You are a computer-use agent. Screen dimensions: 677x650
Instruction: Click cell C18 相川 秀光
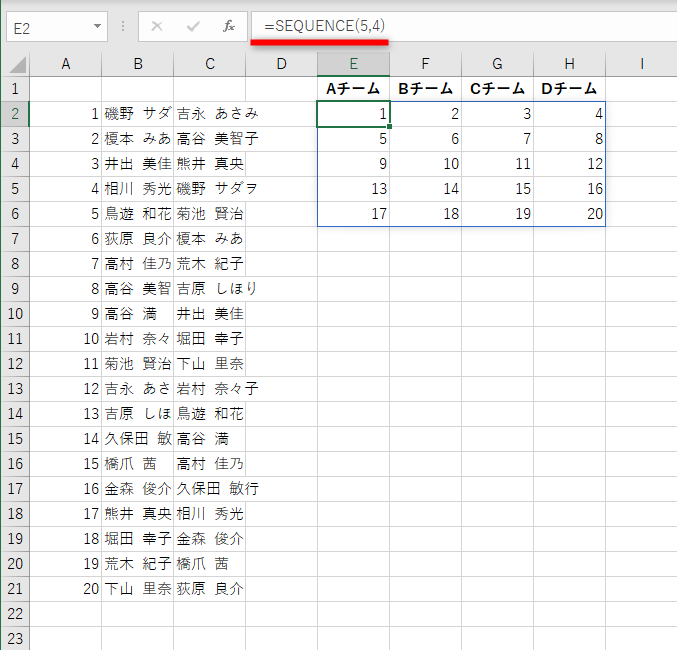click(210, 514)
